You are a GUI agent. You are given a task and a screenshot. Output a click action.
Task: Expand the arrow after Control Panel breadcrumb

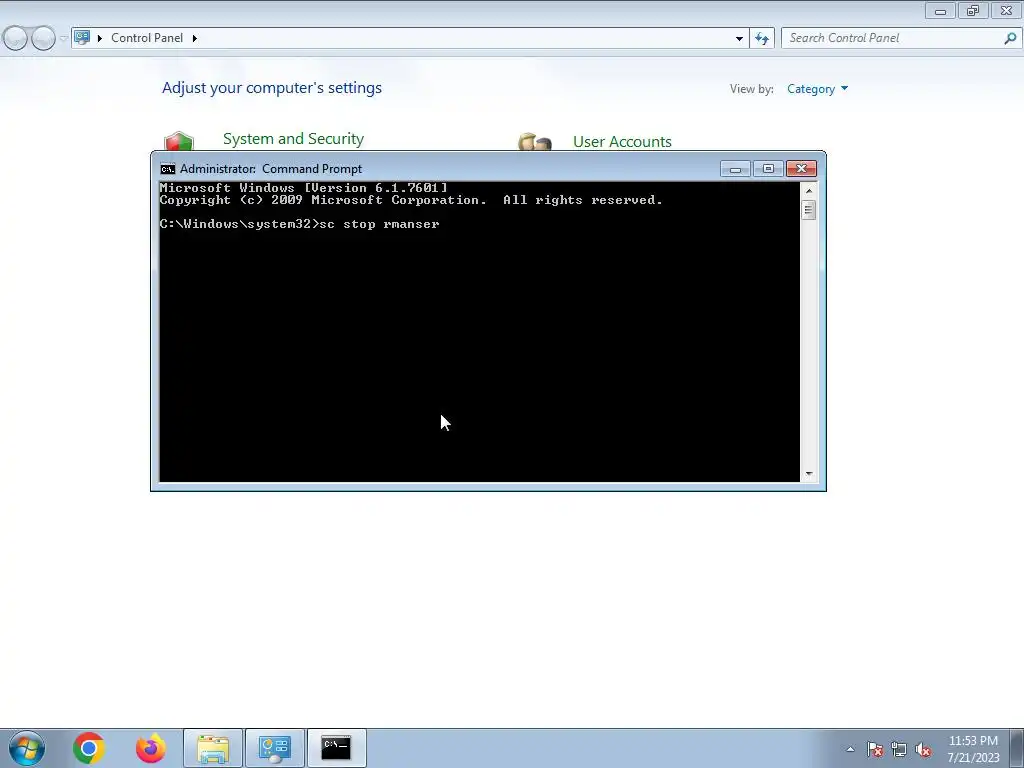tap(195, 39)
